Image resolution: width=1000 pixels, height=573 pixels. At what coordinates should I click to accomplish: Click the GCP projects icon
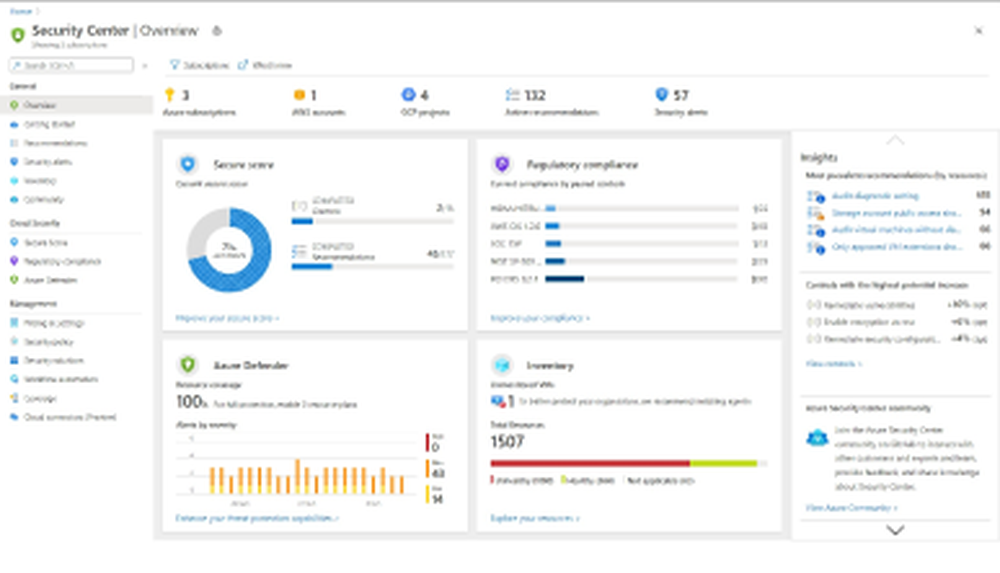click(x=408, y=94)
